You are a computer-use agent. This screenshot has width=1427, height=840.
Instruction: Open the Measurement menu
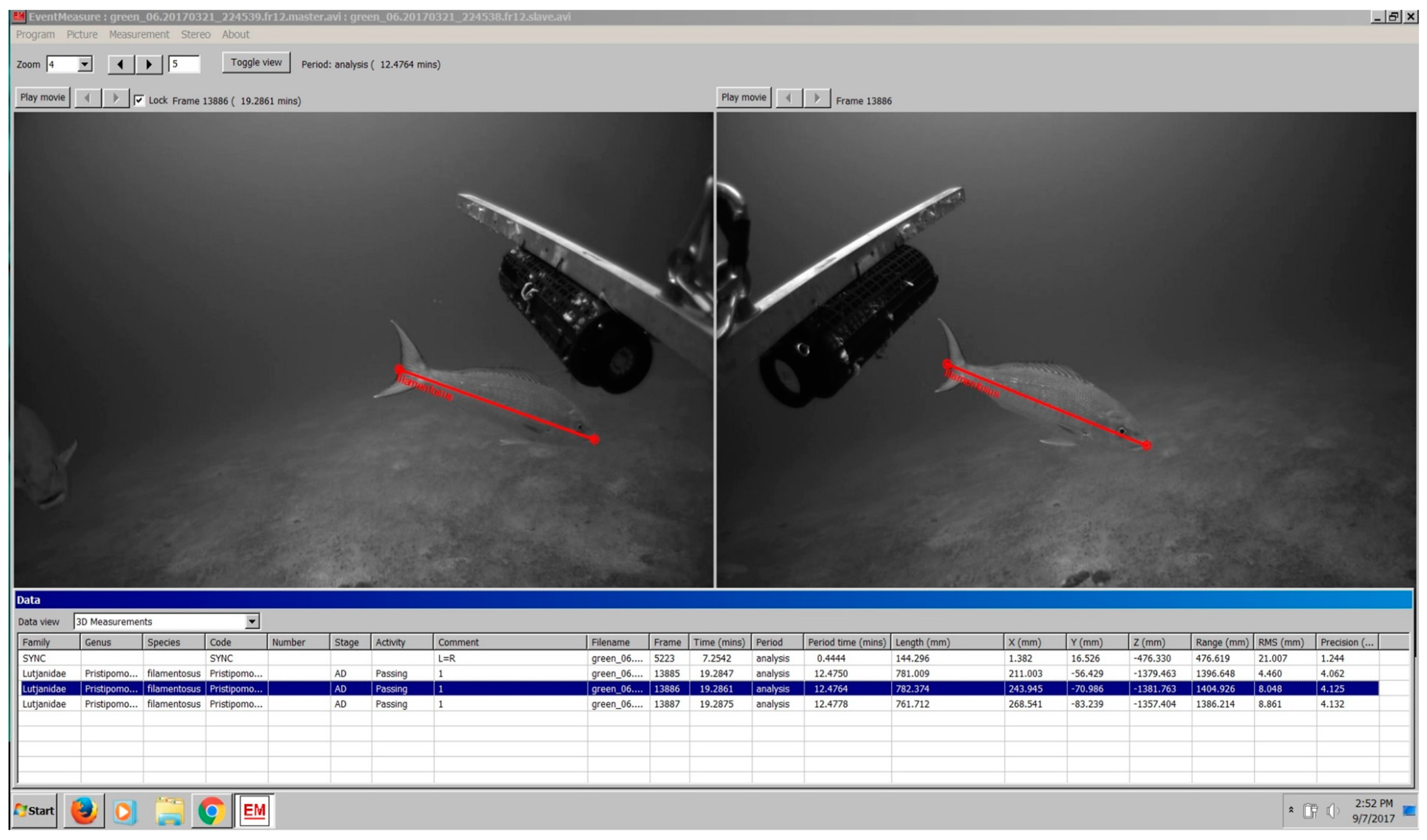pos(139,35)
